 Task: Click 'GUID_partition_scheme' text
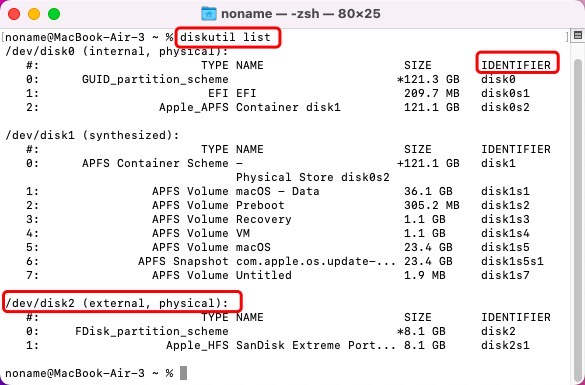click(x=155, y=79)
